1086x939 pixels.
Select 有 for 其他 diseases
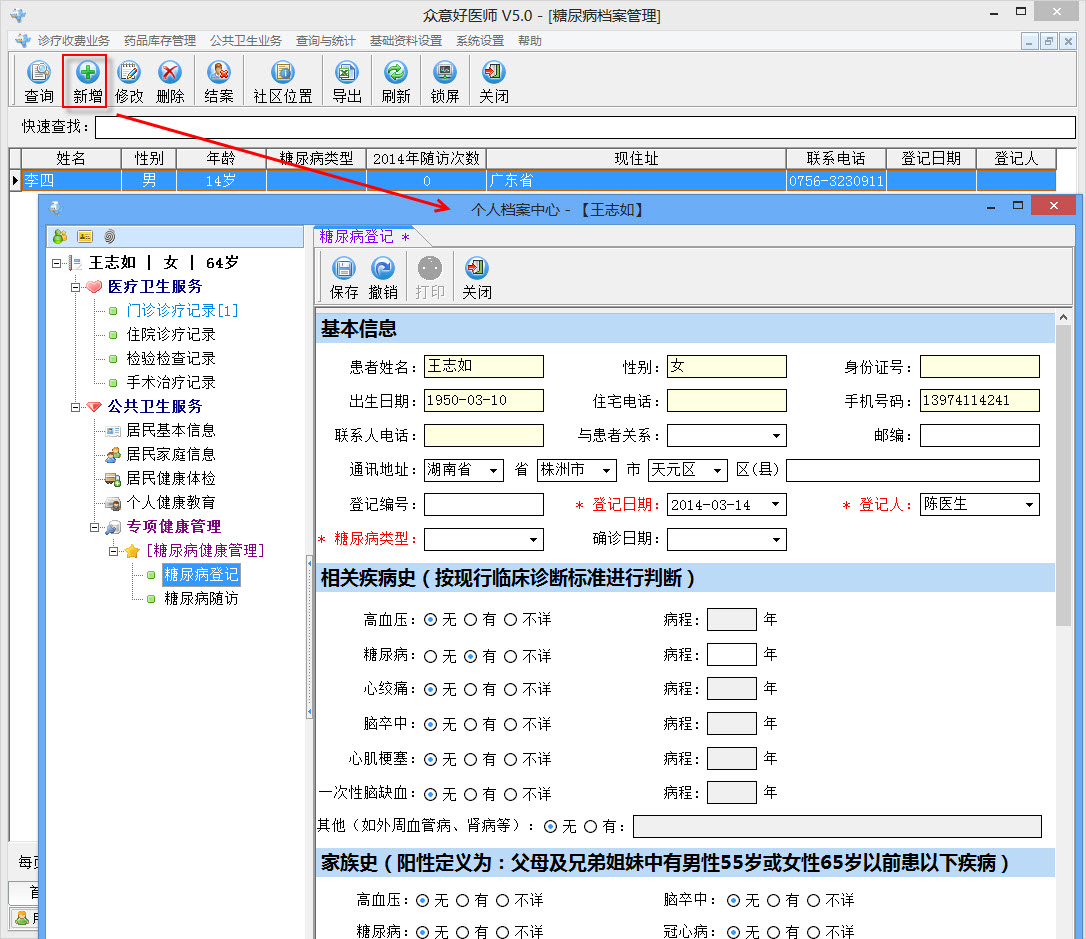pyautogui.click(x=590, y=826)
